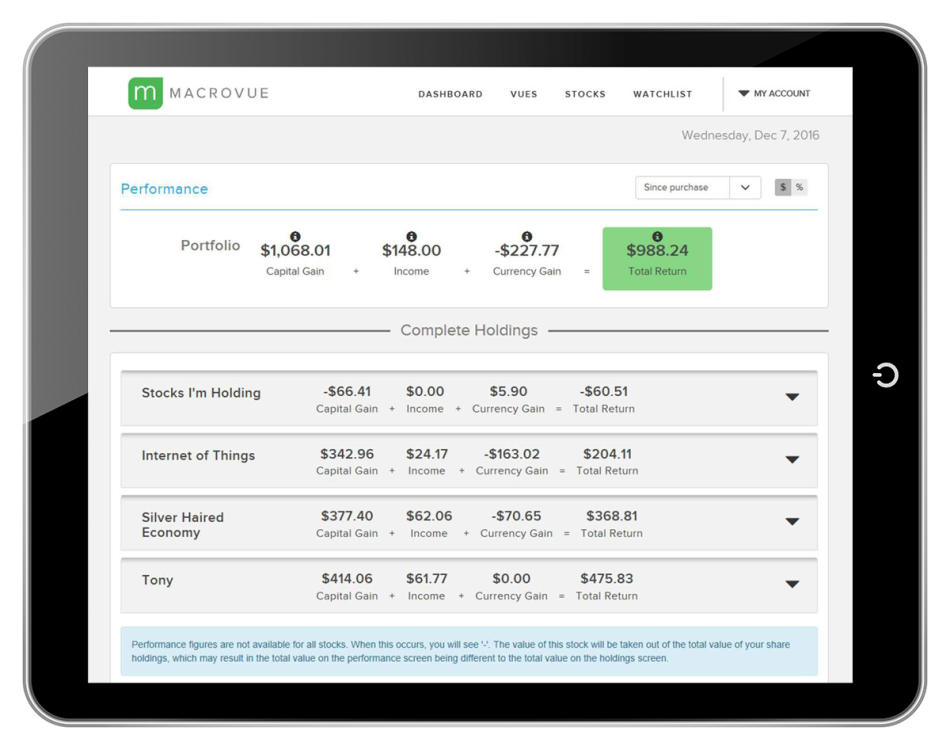
Task: Expand the Tony portfolio row
Action: tap(792, 584)
